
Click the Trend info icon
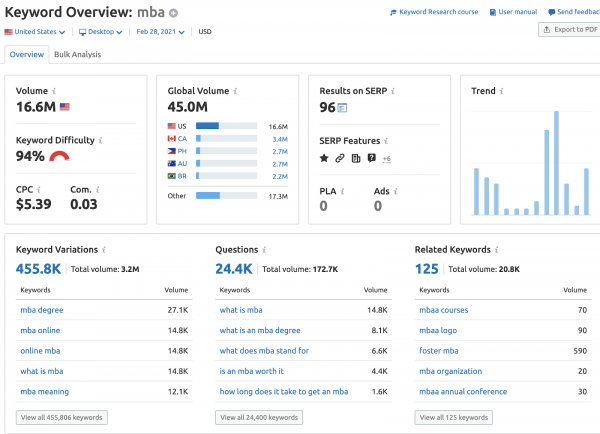(501, 91)
